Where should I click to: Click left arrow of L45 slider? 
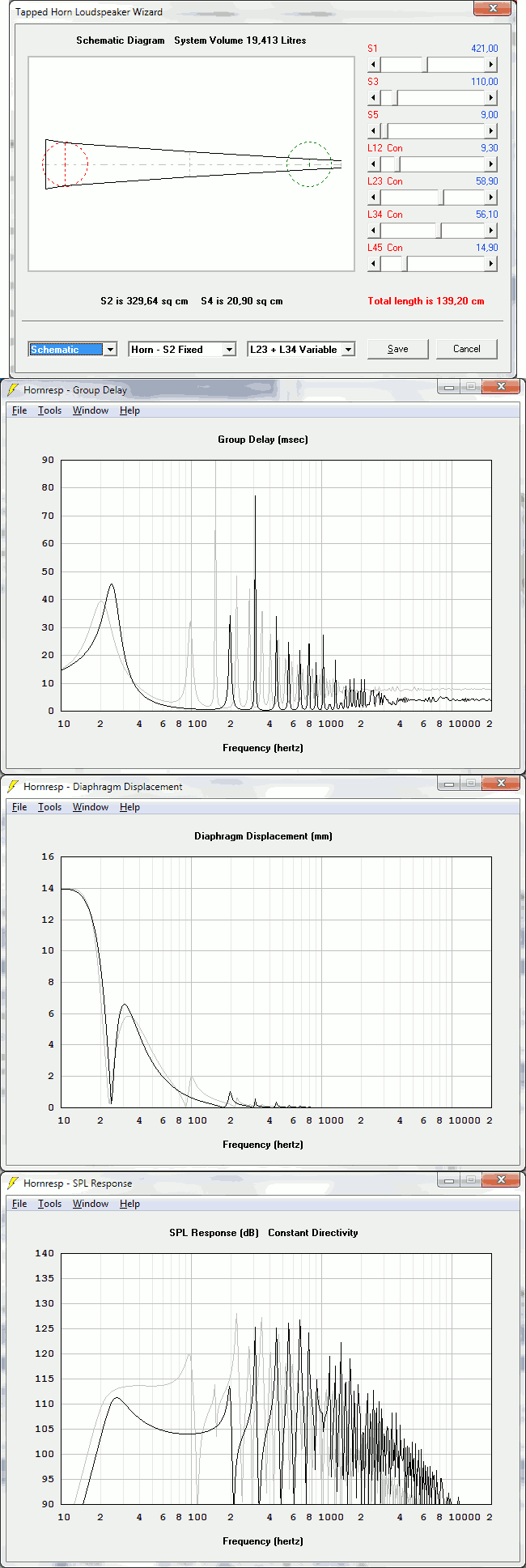[x=373, y=264]
